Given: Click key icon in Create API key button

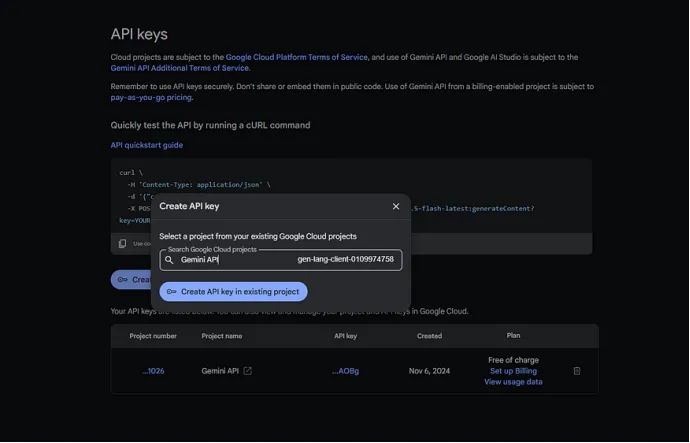Looking at the screenshot, I should click(x=172, y=292).
